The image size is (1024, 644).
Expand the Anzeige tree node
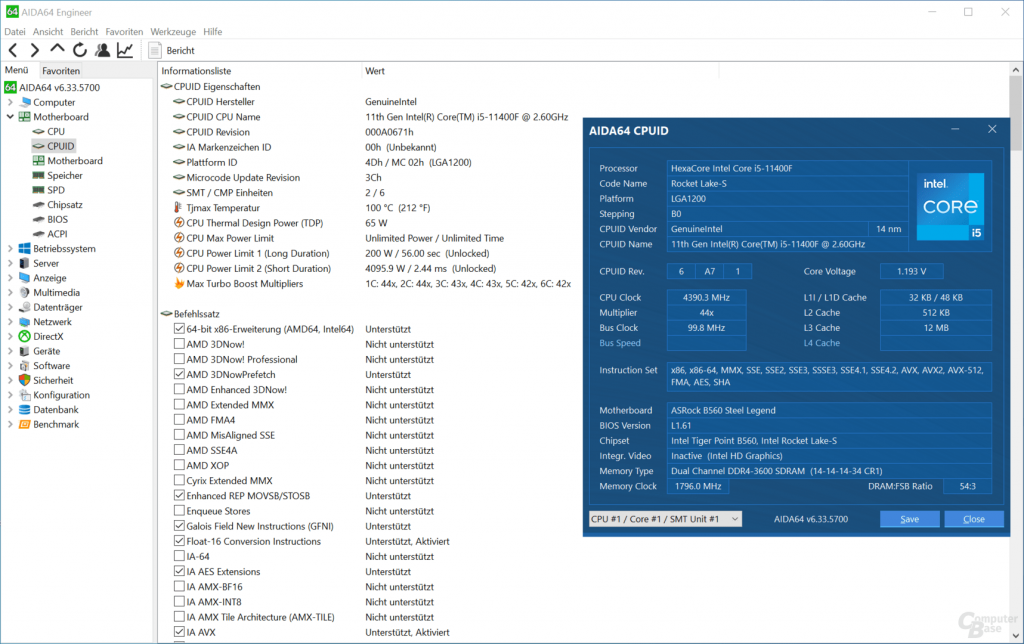(10, 278)
